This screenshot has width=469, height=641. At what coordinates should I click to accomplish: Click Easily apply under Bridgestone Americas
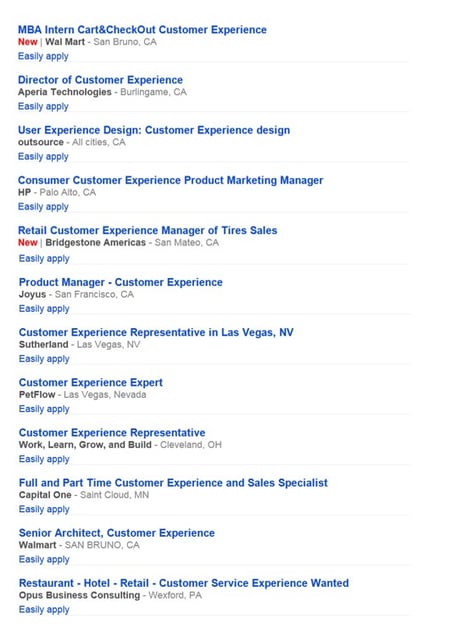point(44,259)
